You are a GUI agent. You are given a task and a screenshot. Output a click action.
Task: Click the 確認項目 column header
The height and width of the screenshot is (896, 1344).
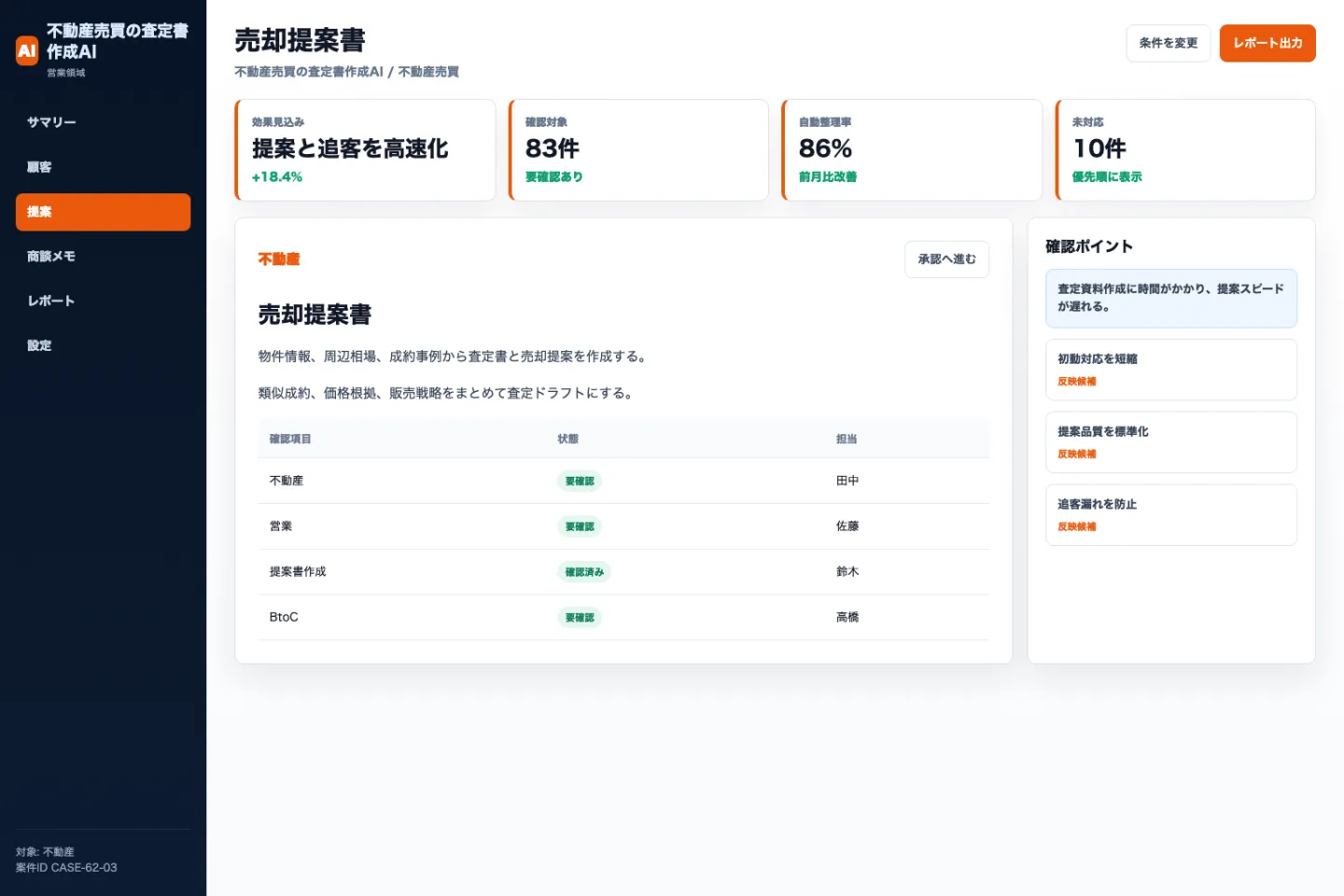(290, 439)
